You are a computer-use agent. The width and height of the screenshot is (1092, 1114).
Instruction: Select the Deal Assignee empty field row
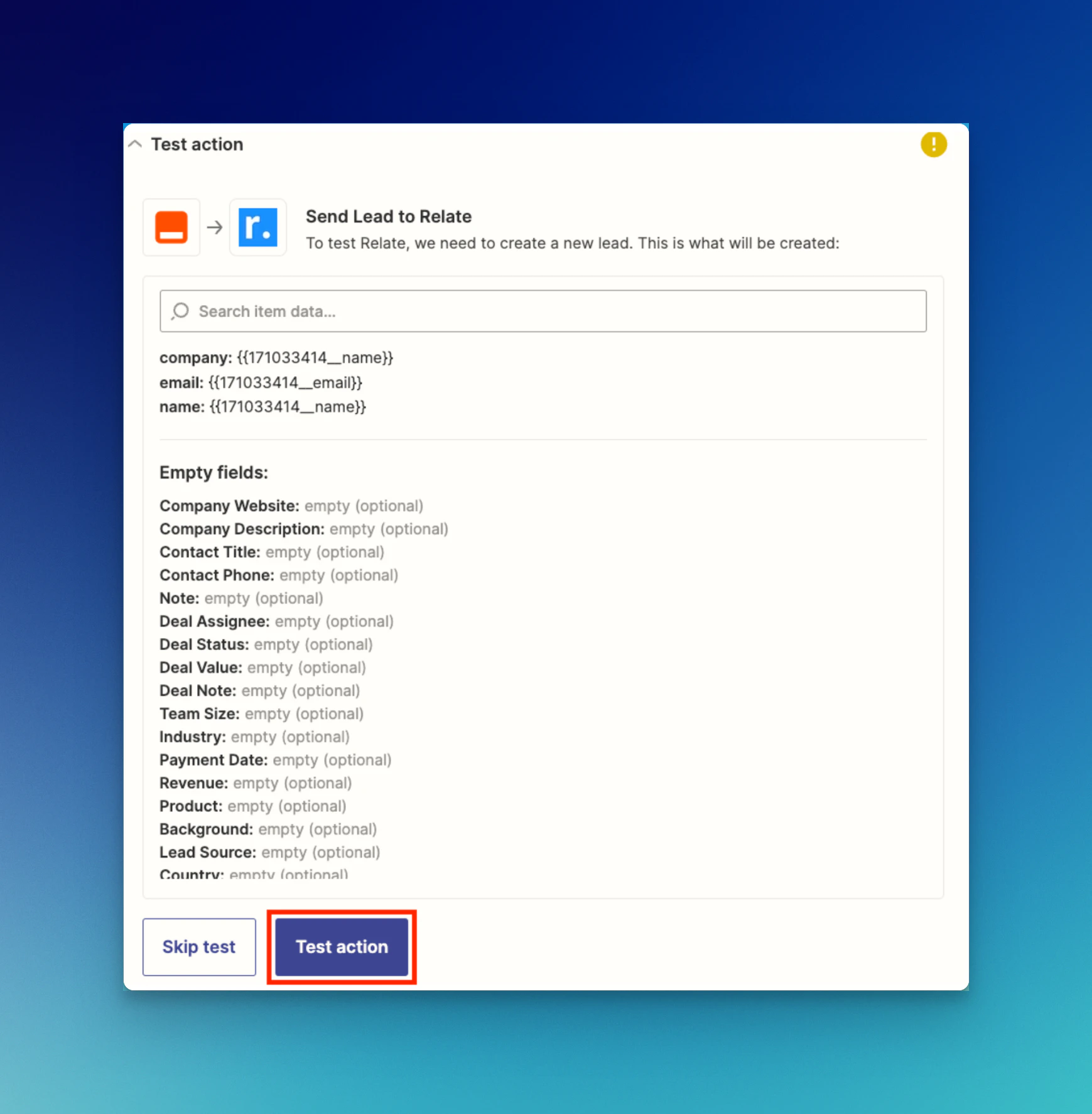pyautogui.click(x=276, y=622)
